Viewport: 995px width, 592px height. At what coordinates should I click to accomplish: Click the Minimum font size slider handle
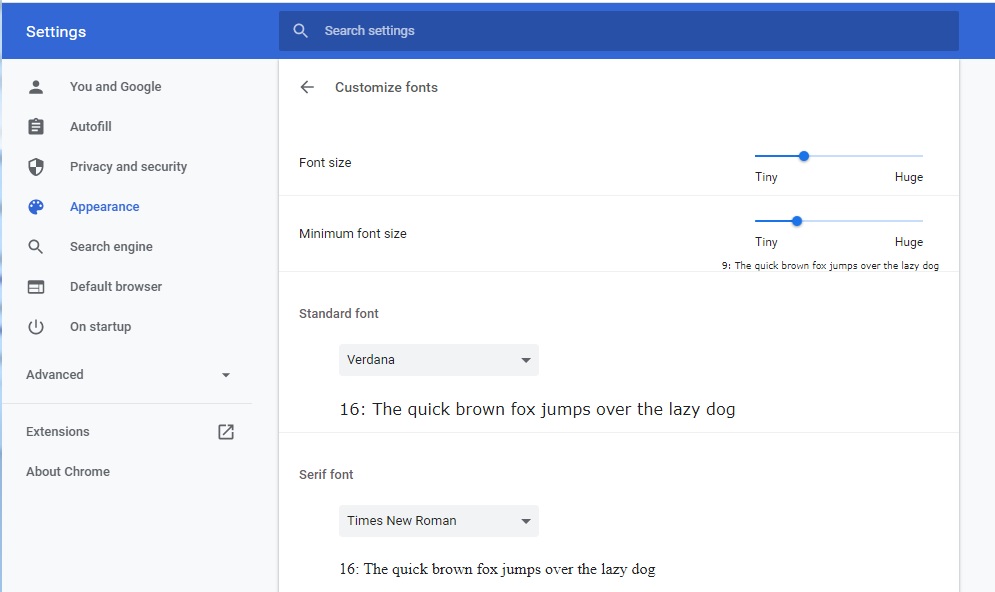coord(797,221)
